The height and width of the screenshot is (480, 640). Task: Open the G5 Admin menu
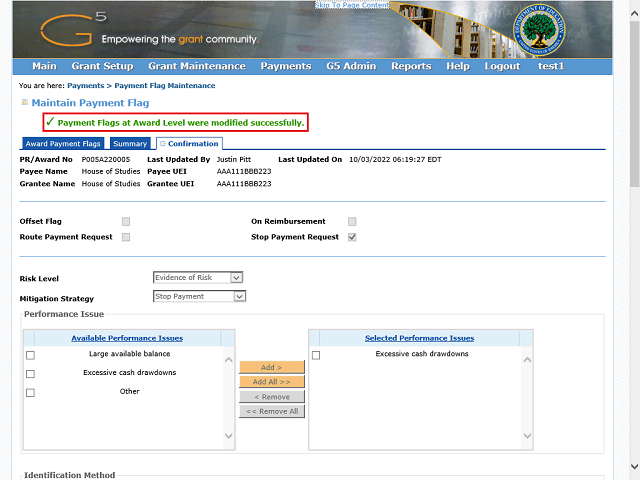(351, 66)
